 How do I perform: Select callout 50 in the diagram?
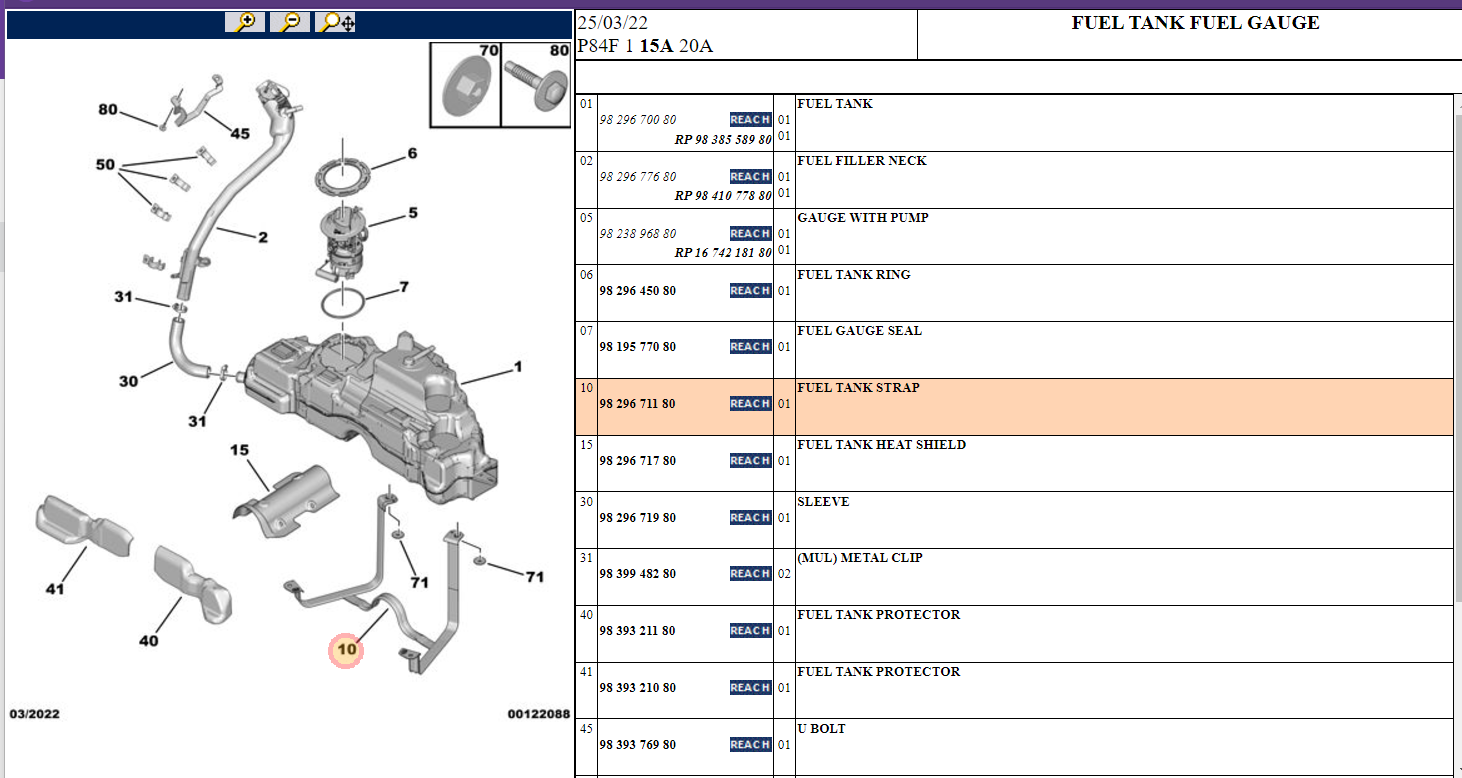(x=105, y=165)
